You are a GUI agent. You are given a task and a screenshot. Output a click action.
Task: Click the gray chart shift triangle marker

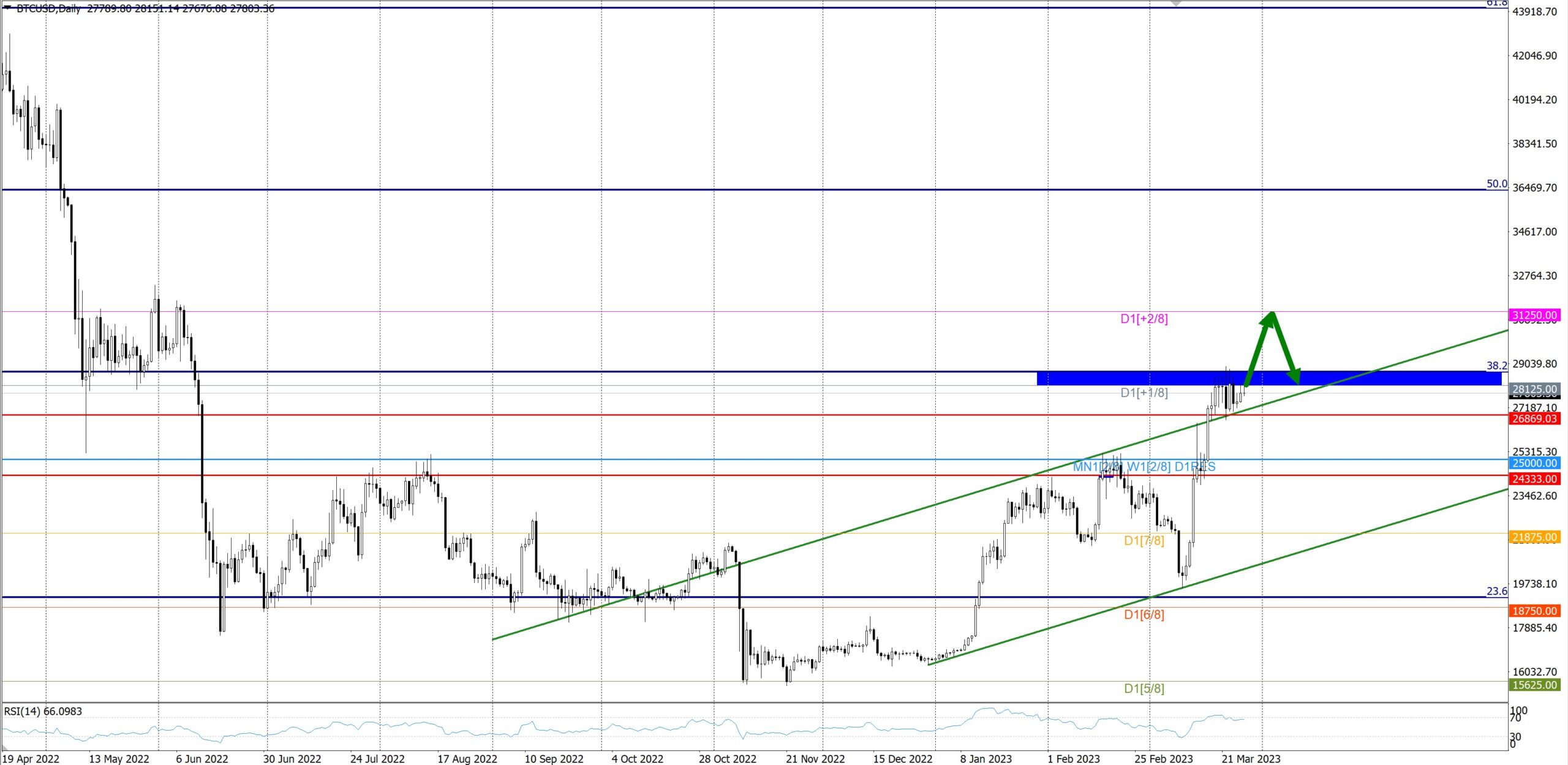[1175, 3]
